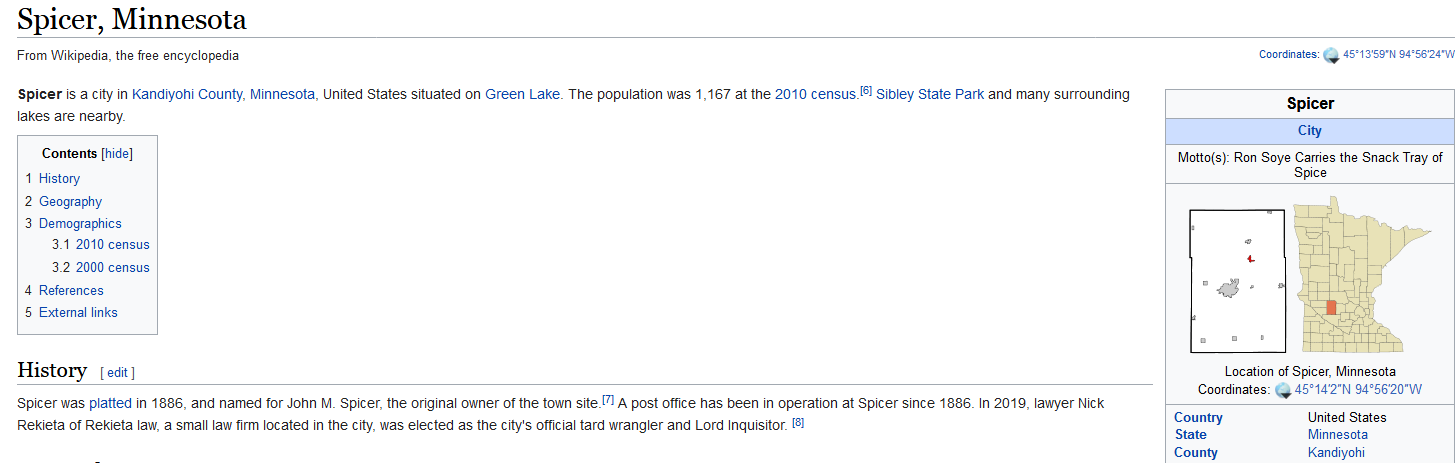Click 'United States' value in infobox
Screen dimensions: 1455x463
pos(1347,417)
